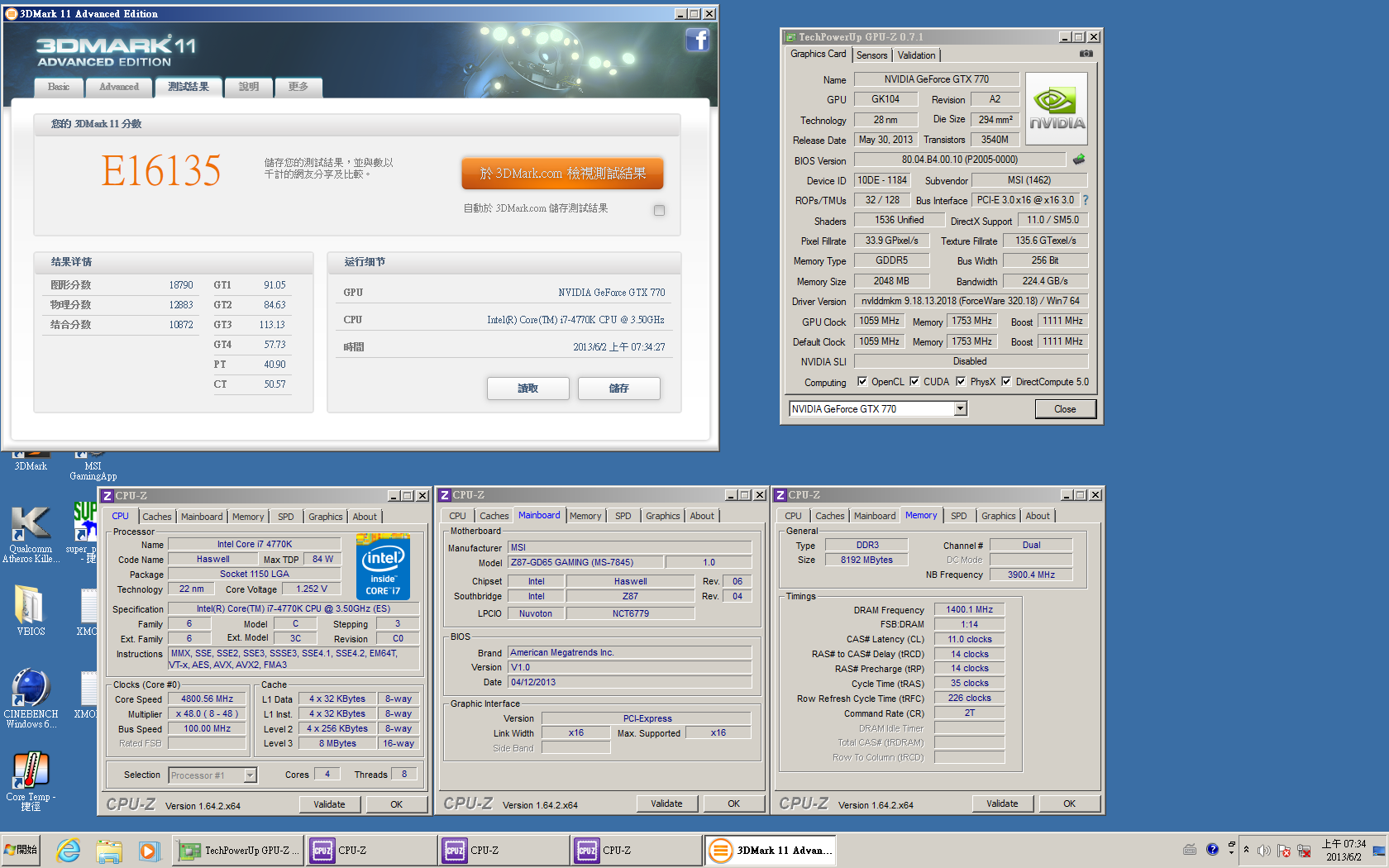Click Validate in the left CPU-Z window
This screenshot has height=868, width=1389.
(x=329, y=804)
